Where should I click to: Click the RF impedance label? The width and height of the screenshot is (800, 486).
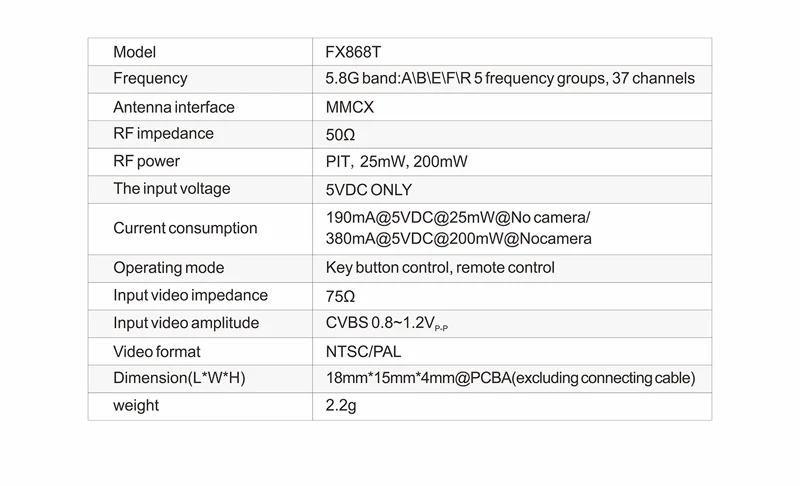pos(163,134)
